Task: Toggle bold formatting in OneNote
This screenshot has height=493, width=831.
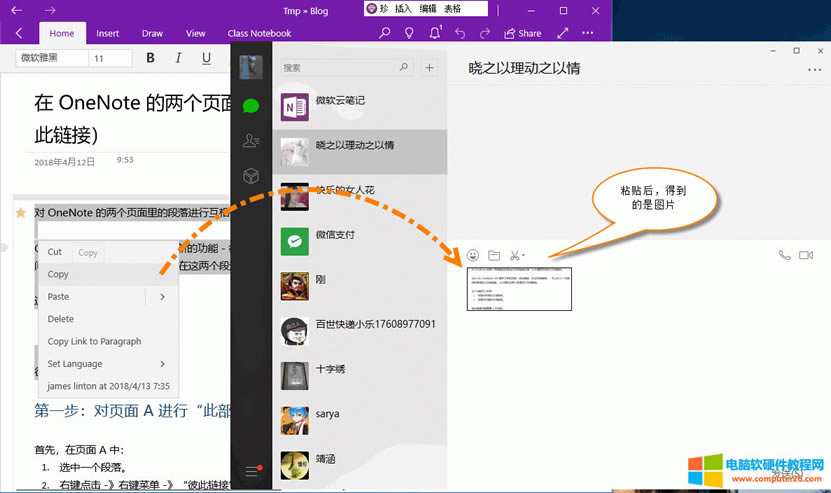Action: click(x=151, y=58)
